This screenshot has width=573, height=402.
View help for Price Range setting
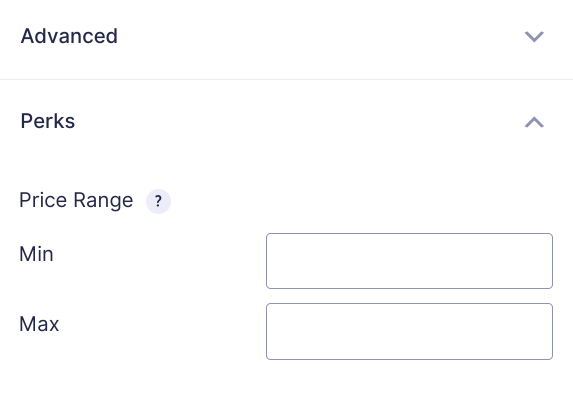coord(158,201)
